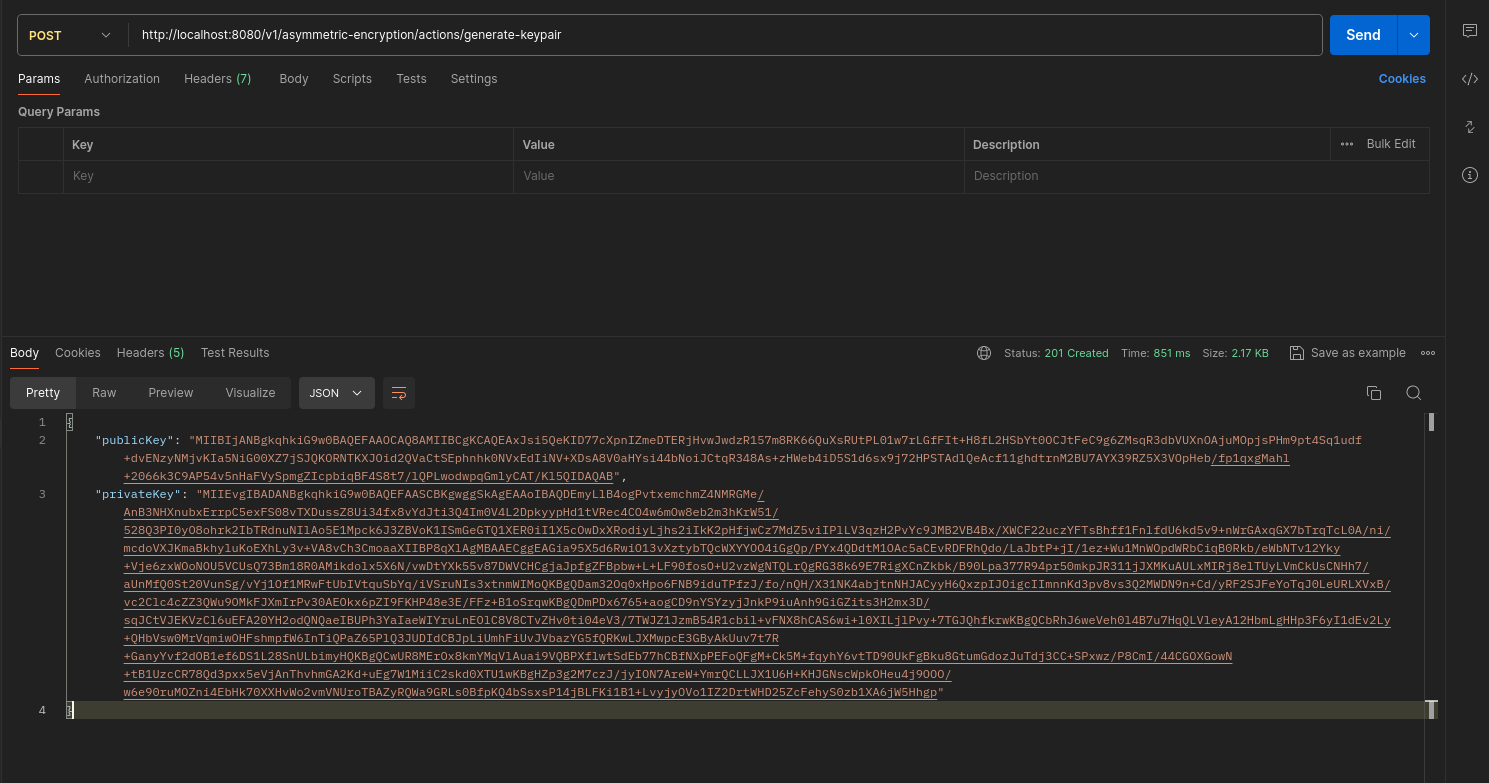
Task: Open the POST method dropdown
Action: point(70,35)
